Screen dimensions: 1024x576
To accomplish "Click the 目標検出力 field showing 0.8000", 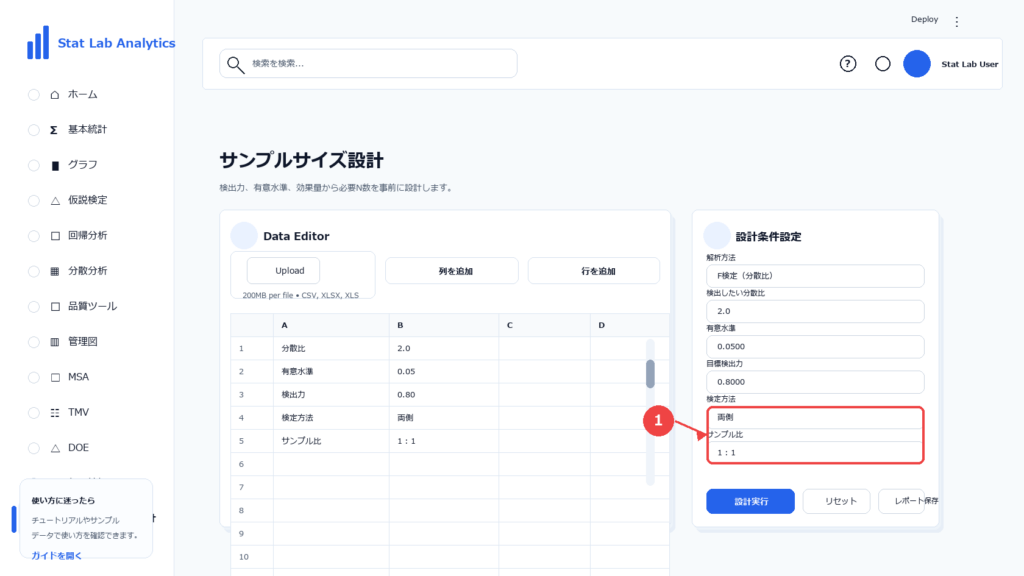I will coord(815,382).
